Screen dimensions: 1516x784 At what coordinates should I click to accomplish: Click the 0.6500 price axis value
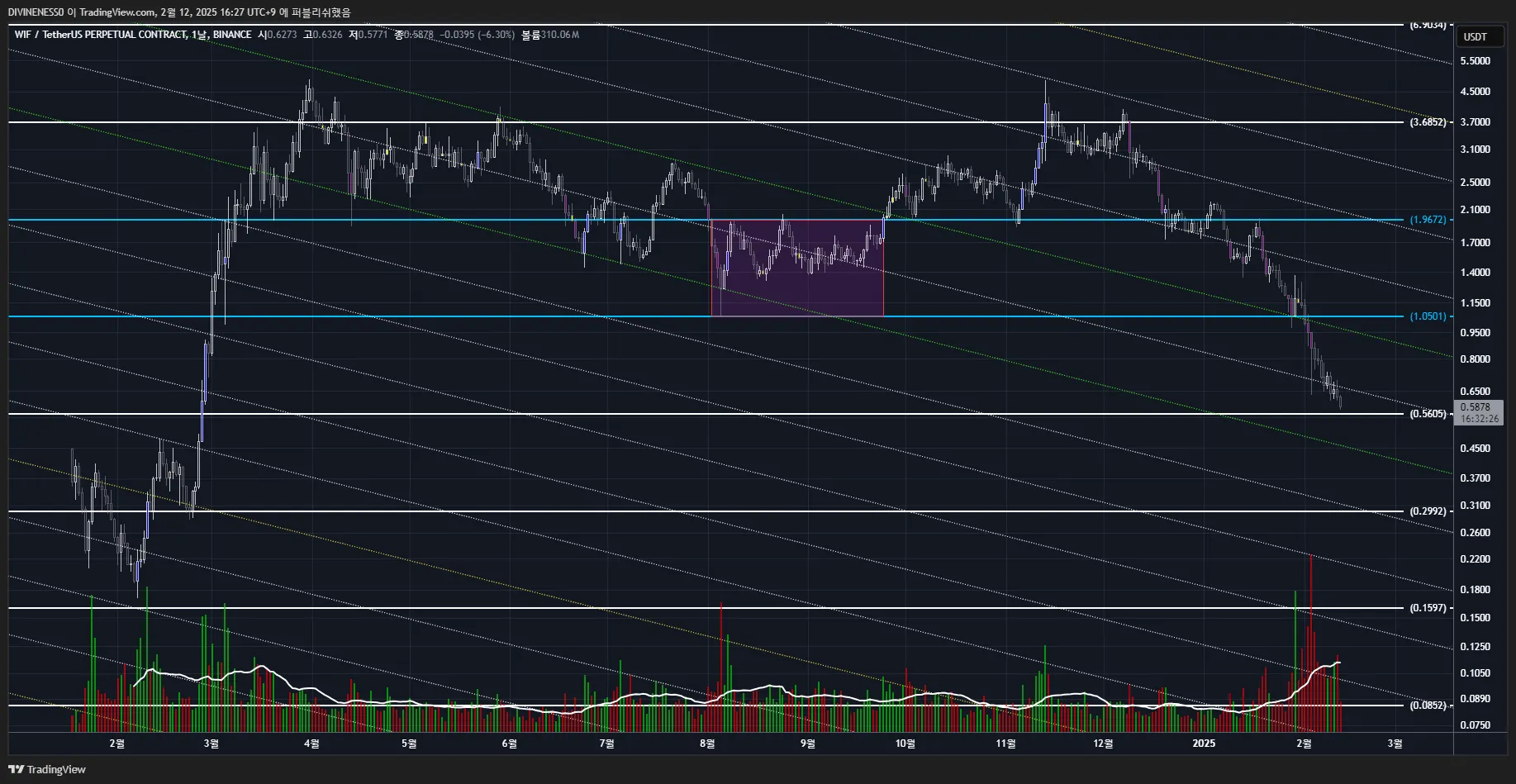coord(1476,392)
